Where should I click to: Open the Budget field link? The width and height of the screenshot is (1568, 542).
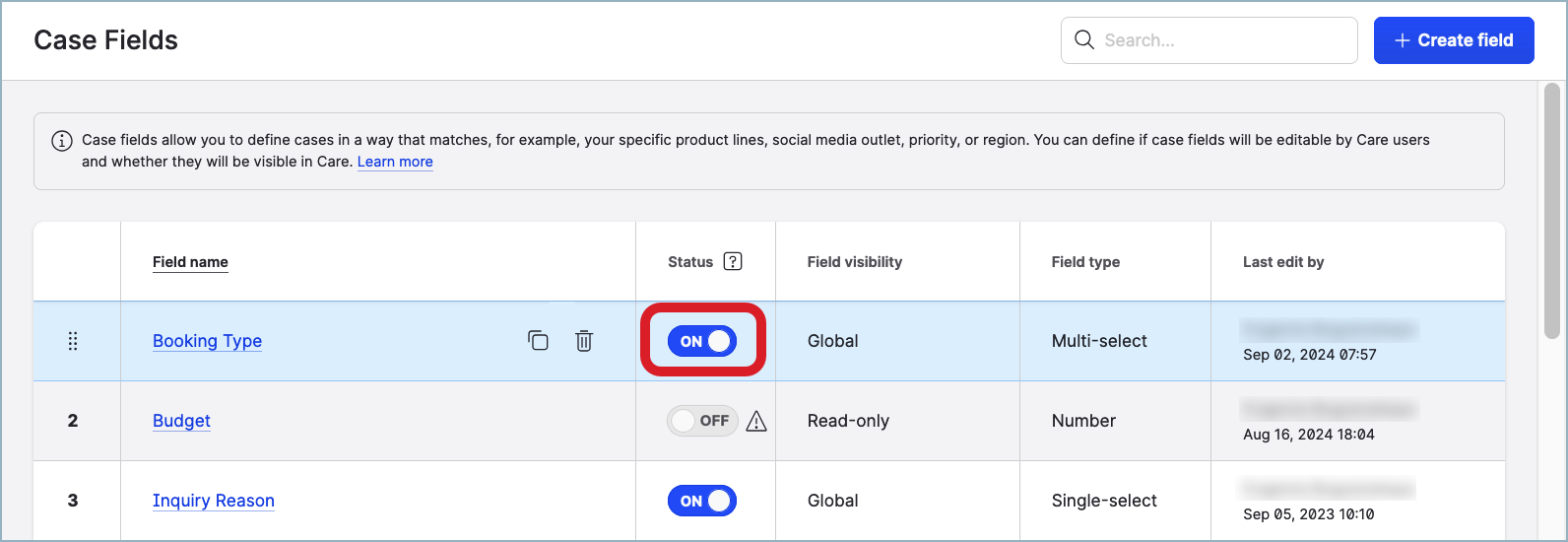[181, 421]
